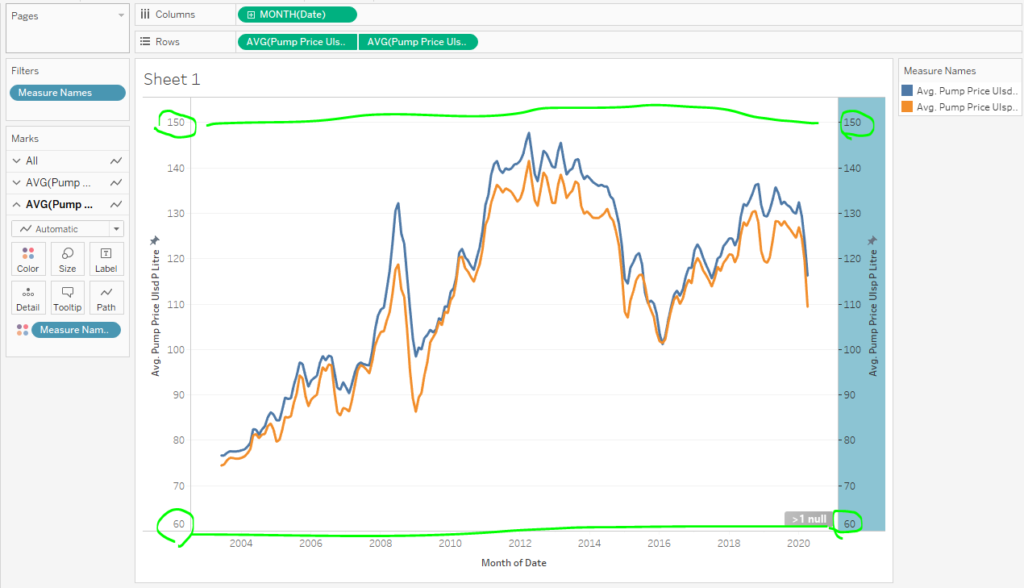Open the Size marks card

point(67,259)
